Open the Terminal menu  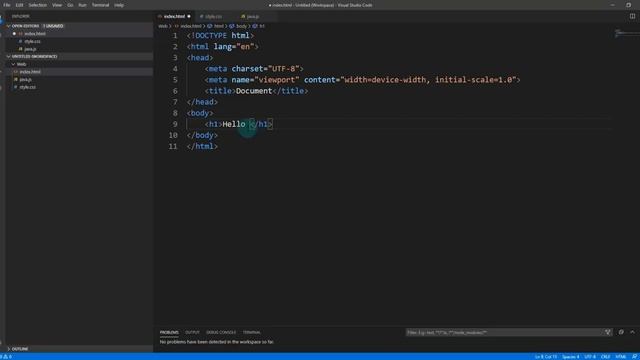(100, 5)
